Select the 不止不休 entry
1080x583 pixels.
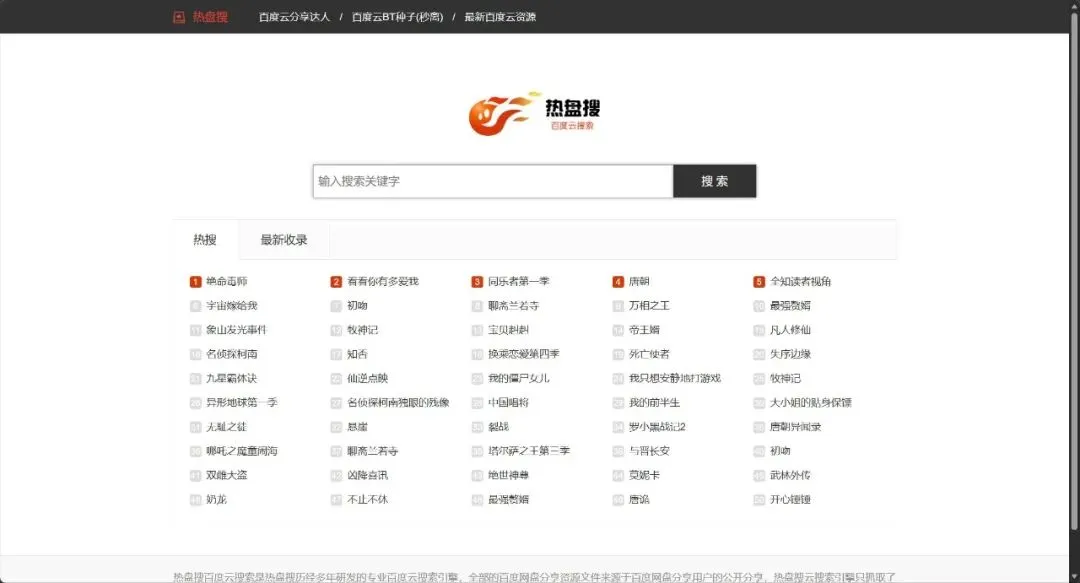pyautogui.click(x=368, y=500)
